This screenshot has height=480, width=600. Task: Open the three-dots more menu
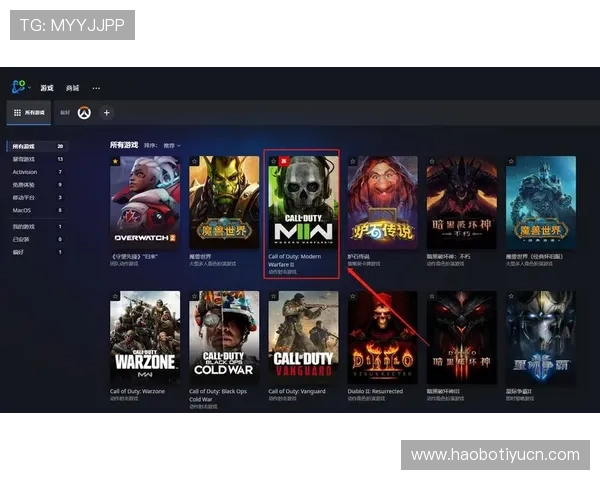[97, 88]
